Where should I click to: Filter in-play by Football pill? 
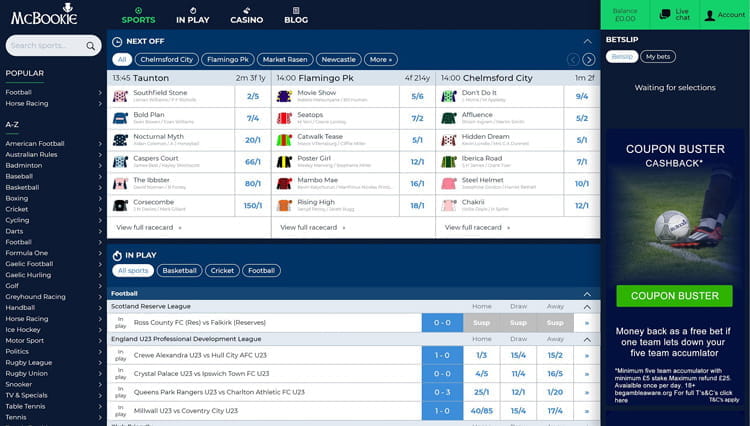point(261,271)
